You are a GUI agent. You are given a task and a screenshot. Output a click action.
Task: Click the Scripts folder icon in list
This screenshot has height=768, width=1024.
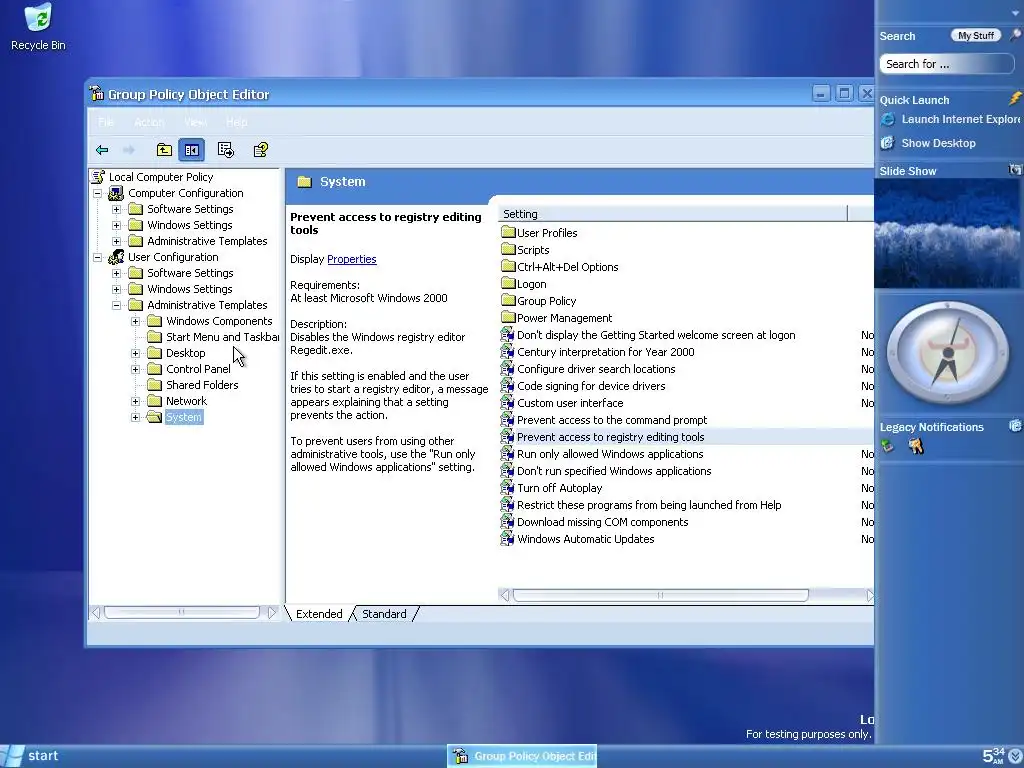click(508, 249)
